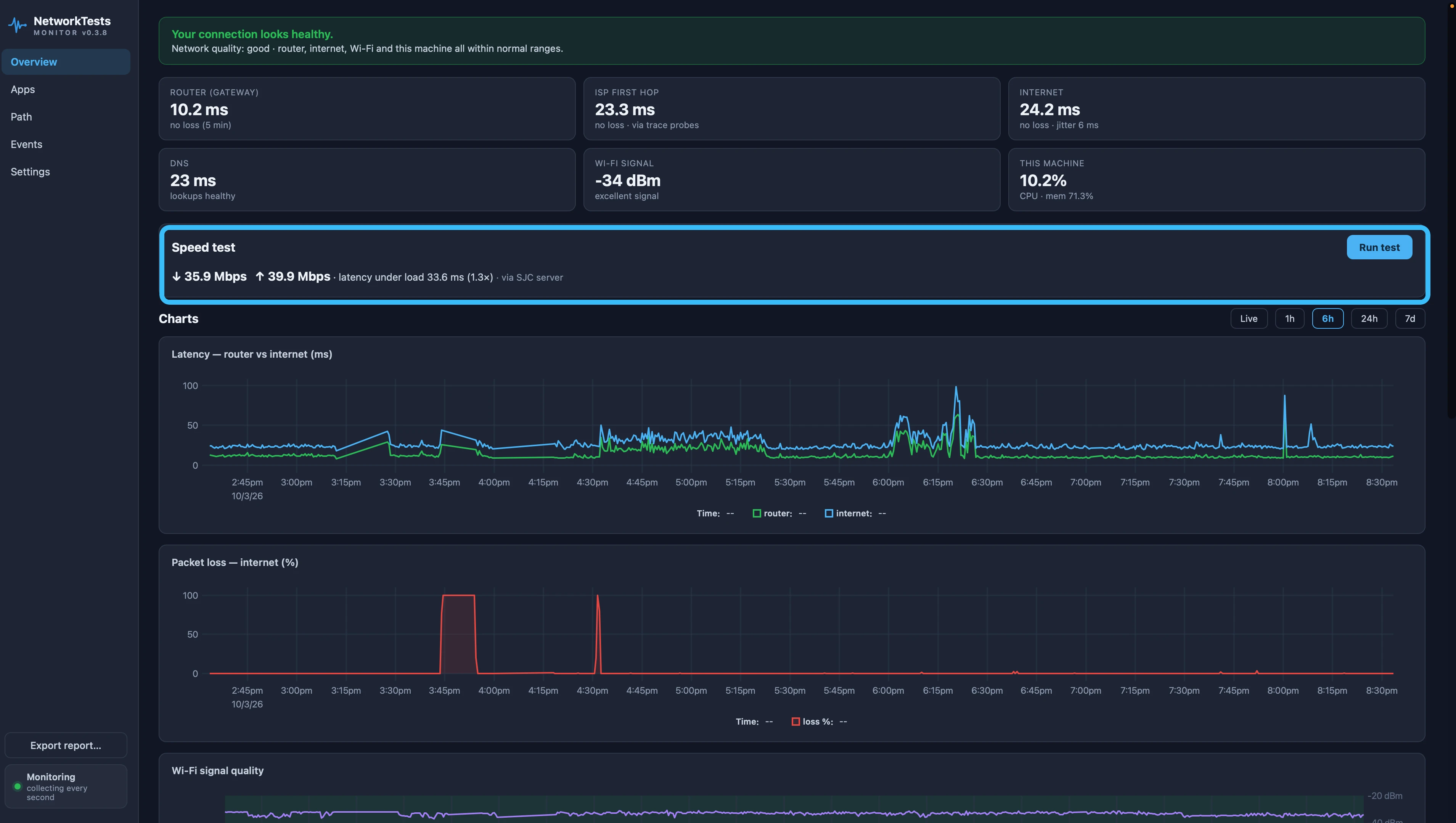1456x823 pixels.
Task: Export a report
Action: [66, 745]
